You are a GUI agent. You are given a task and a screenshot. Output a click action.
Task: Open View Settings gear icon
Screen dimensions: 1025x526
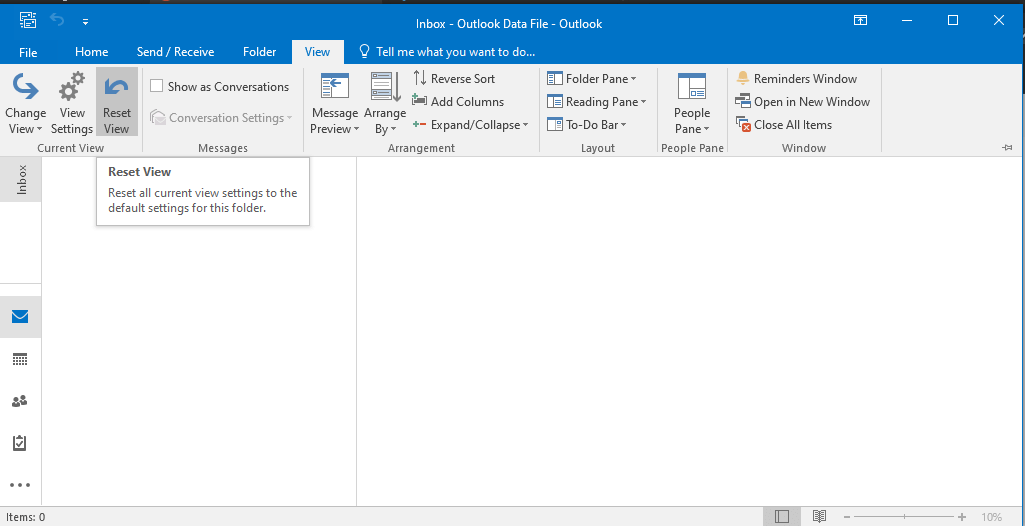(72, 86)
